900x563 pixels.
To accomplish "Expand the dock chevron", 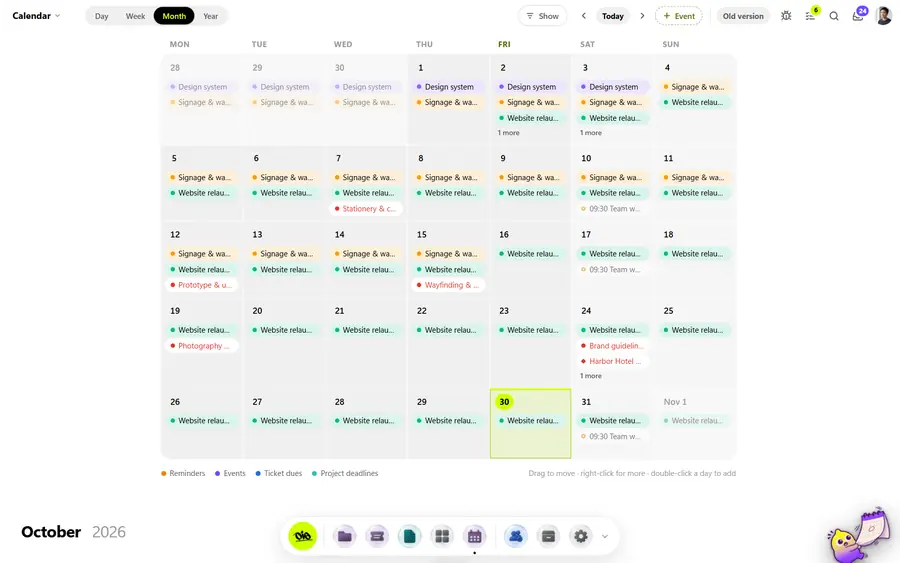I will click(604, 537).
